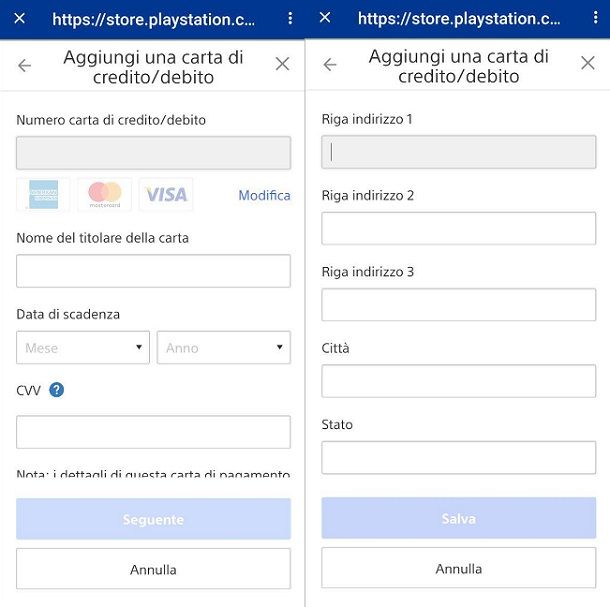The width and height of the screenshot is (610, 607).
Task: Open right browser three-dot menu
Action: pos(596,18)
